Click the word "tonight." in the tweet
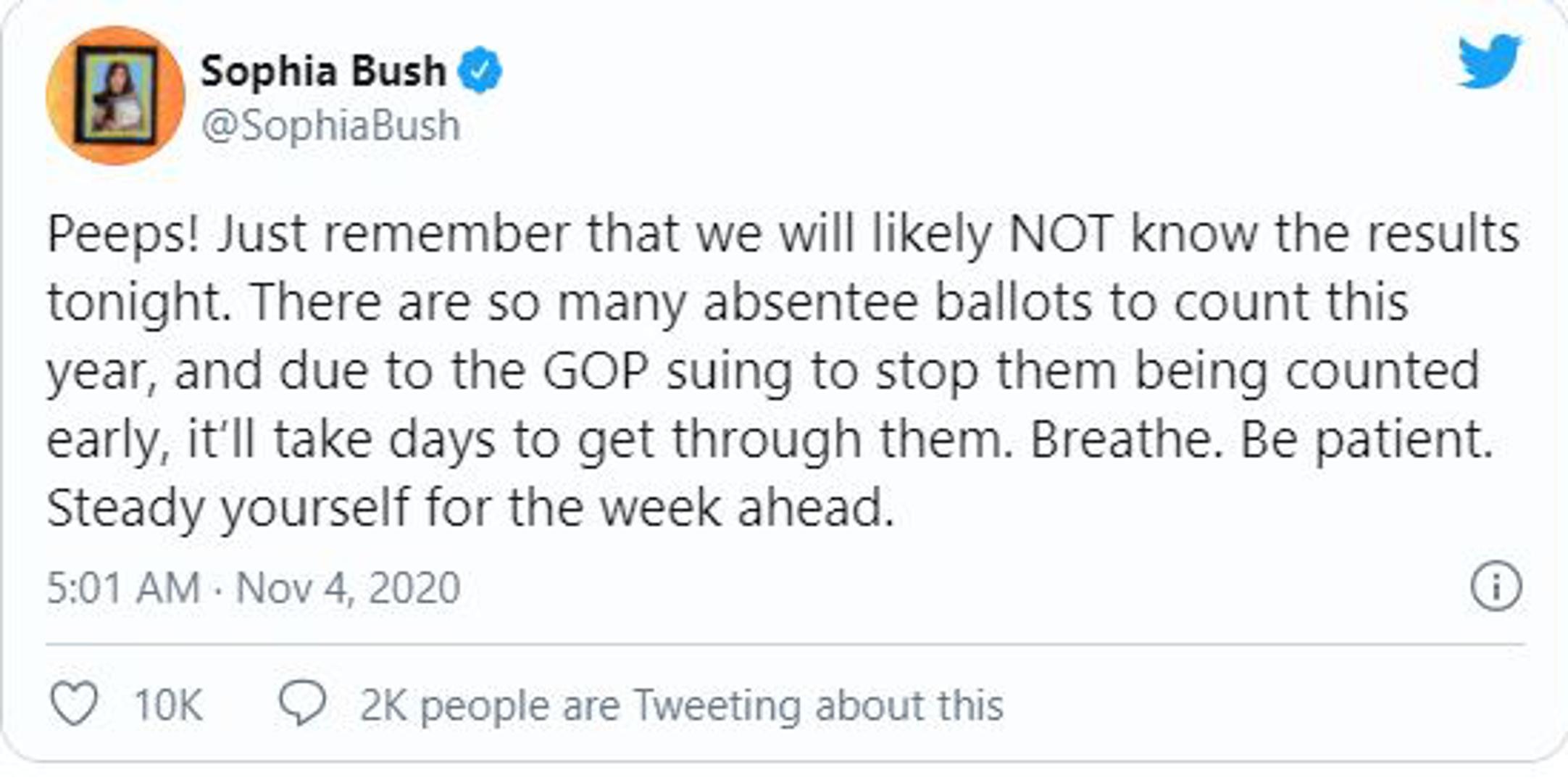 click(x=139, y=302)
